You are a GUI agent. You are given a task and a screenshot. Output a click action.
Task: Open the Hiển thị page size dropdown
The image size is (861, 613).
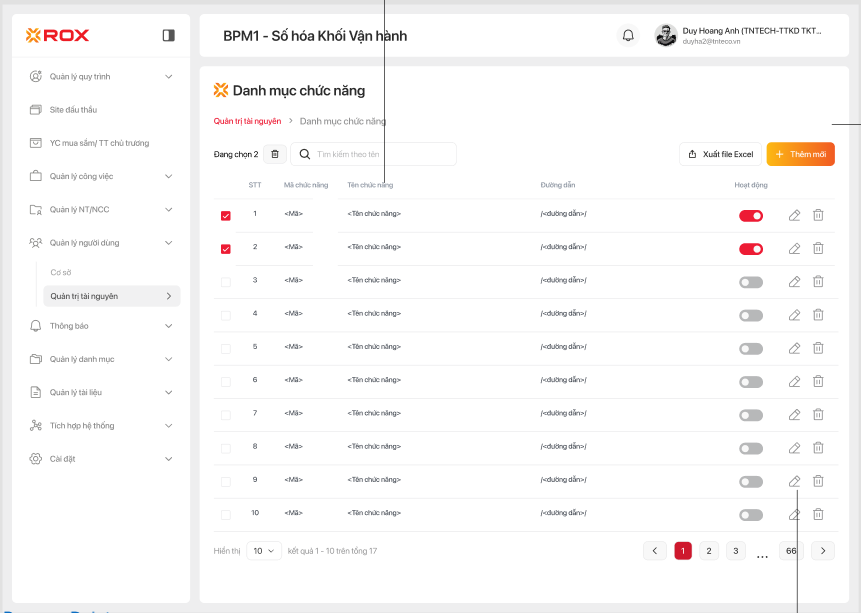(264, 551)
